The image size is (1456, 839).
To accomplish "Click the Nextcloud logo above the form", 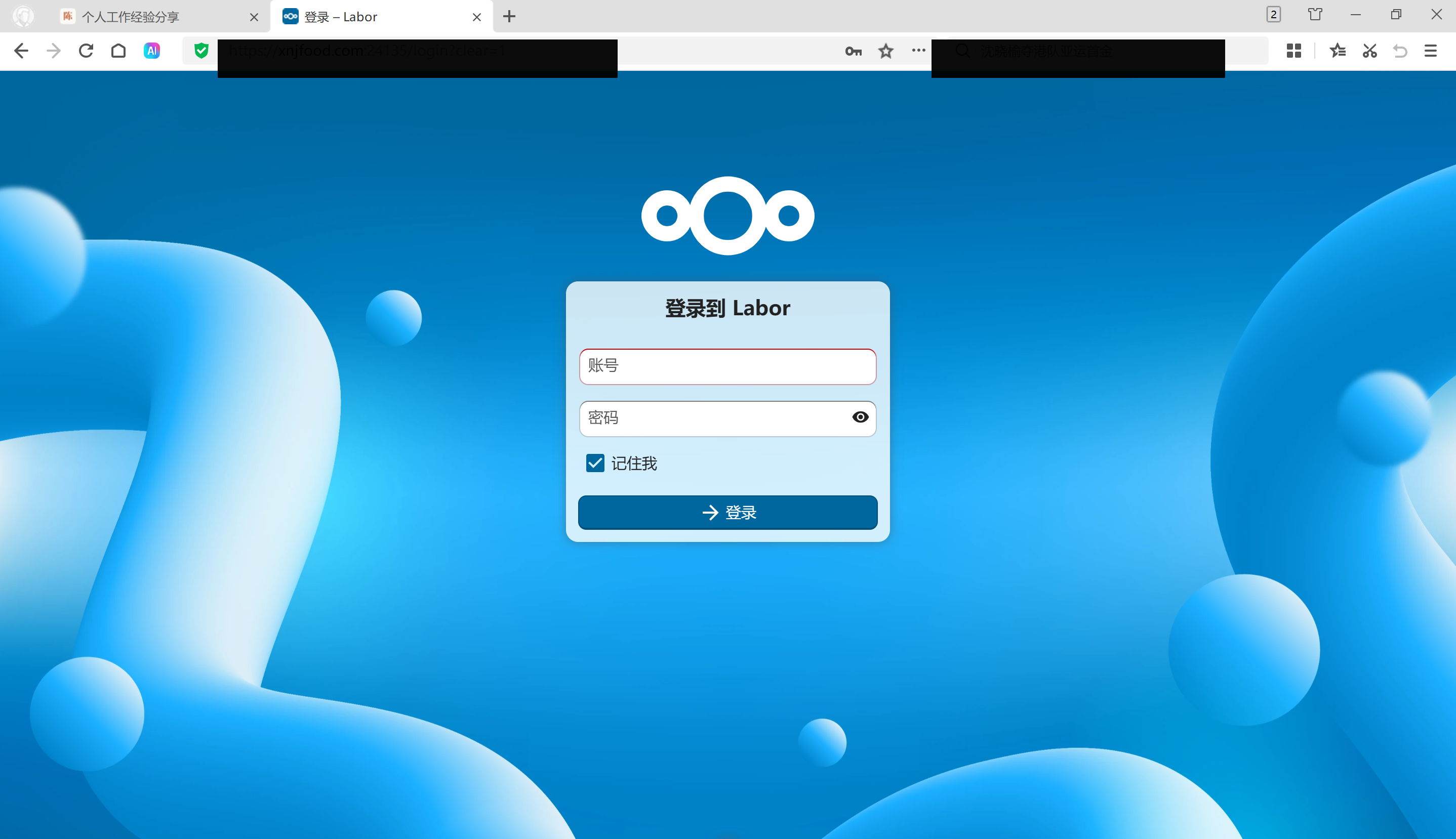I will (x=727, y=216).
